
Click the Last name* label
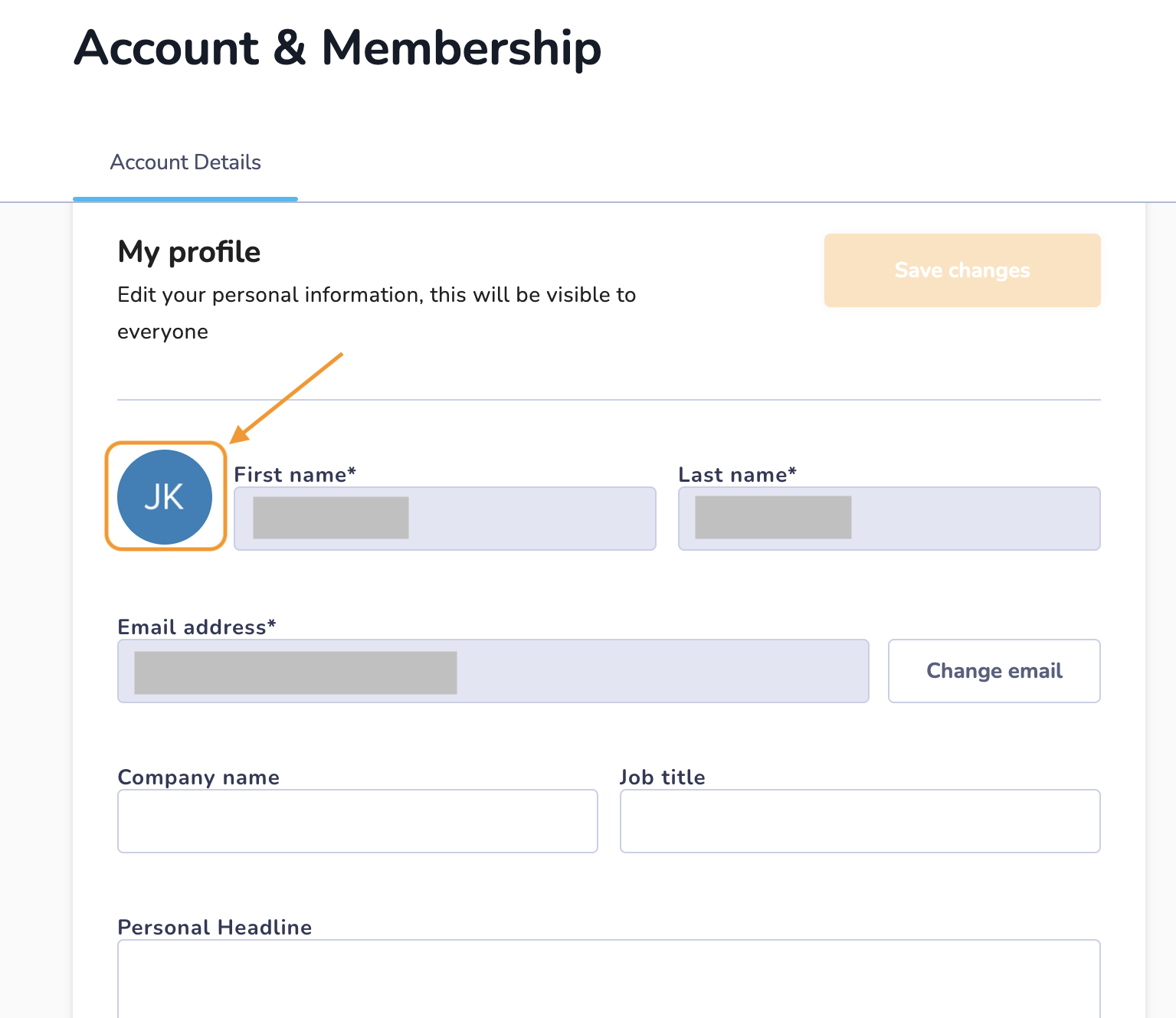pos(737,475)
